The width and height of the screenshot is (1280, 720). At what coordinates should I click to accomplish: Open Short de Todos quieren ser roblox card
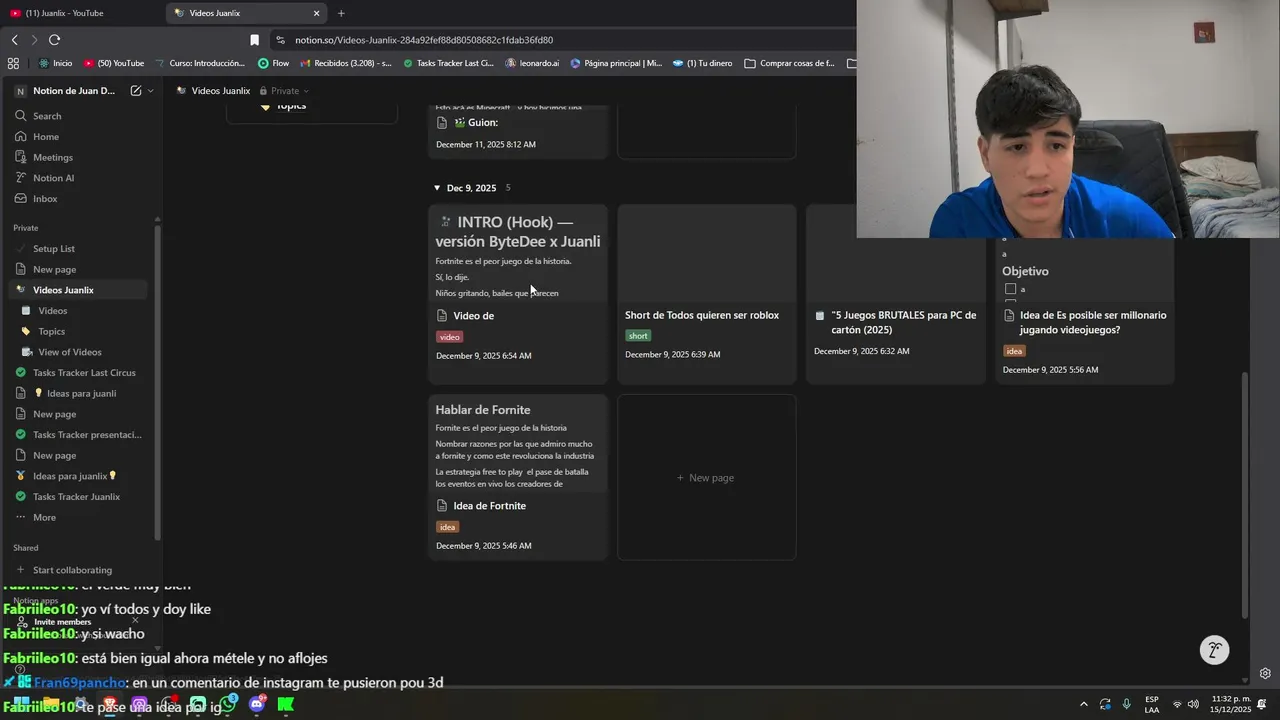point(707,294)
